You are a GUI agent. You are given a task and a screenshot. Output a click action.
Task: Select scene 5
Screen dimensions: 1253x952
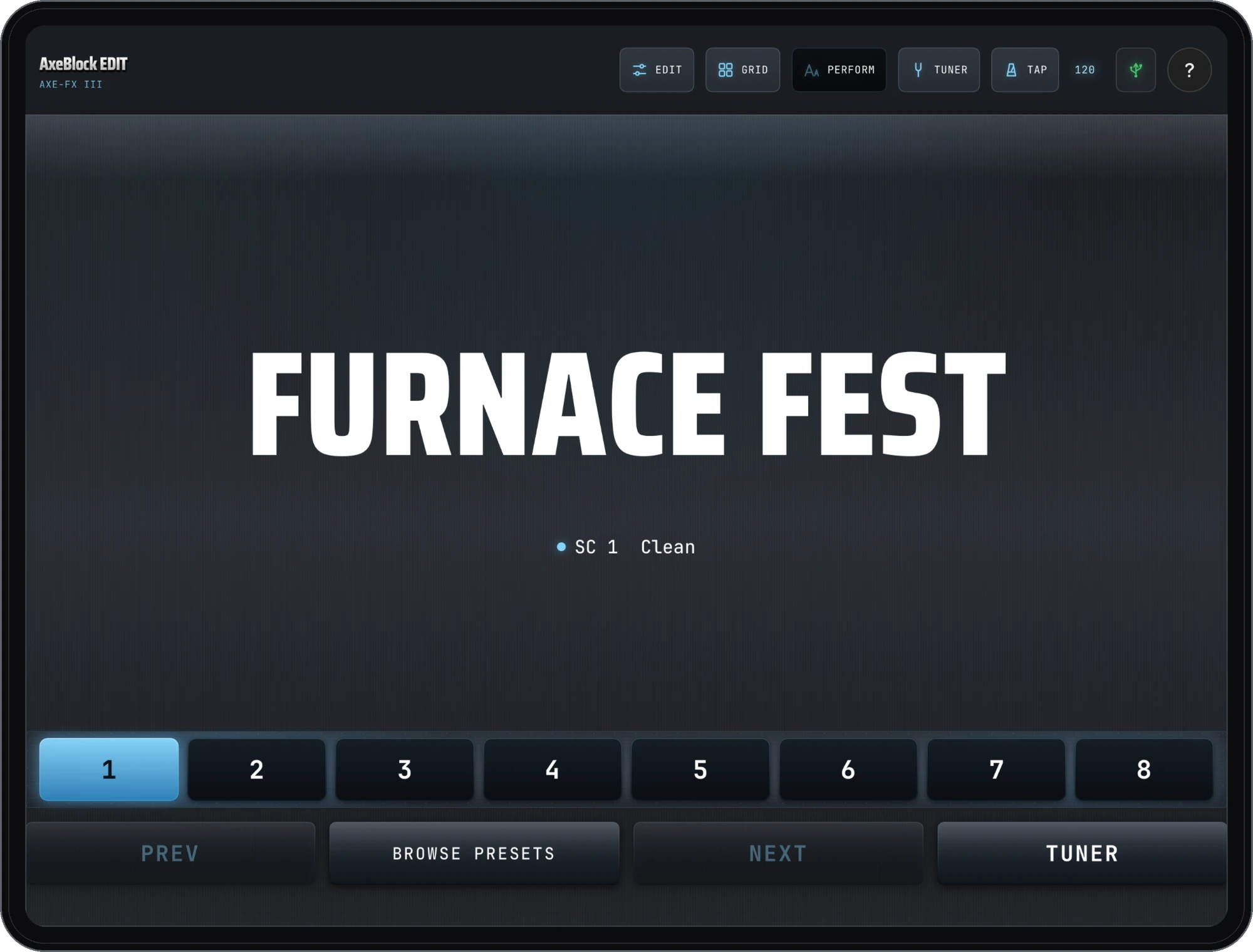click(700, 769)
